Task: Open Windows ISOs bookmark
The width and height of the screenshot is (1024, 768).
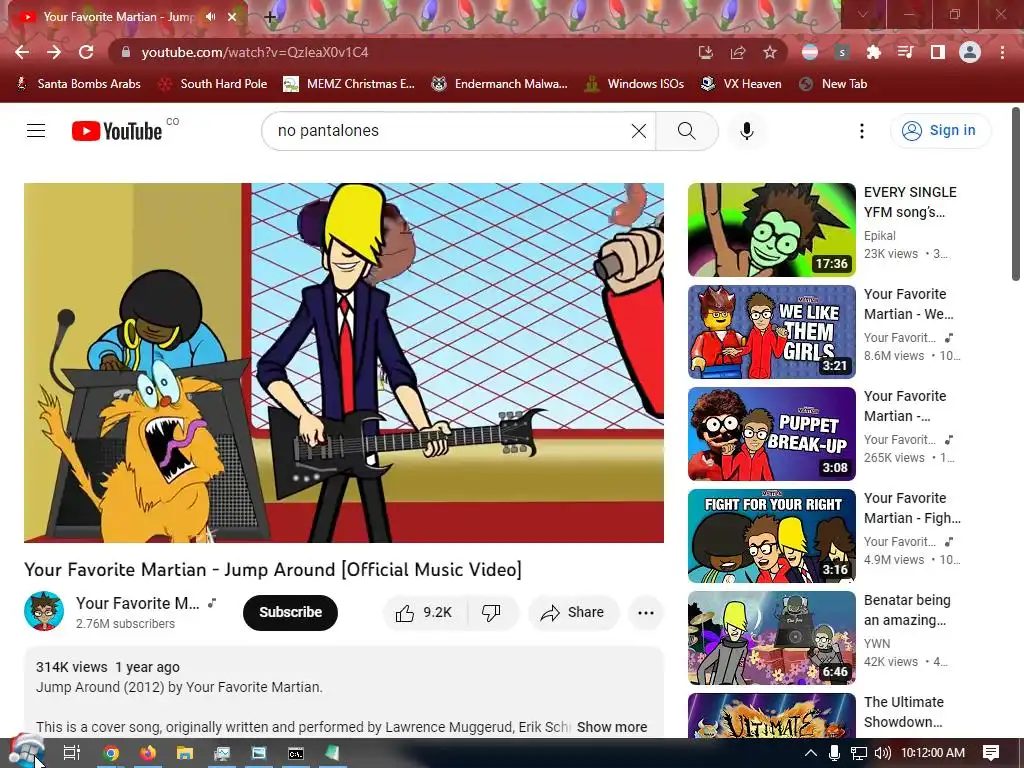Action: pyautogui.click(x=634, y=84)
